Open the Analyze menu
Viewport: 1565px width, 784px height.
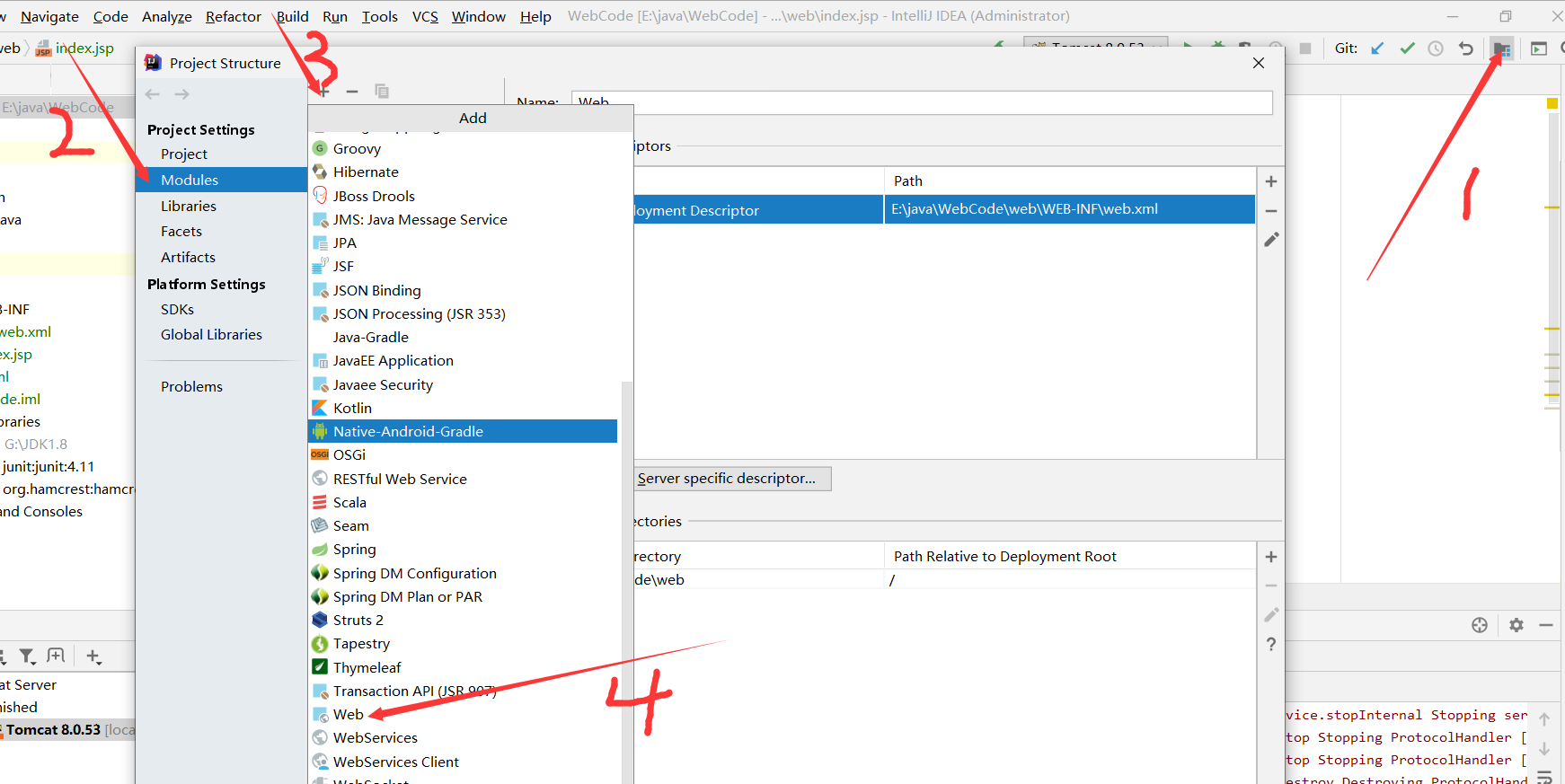pos(167,16)
